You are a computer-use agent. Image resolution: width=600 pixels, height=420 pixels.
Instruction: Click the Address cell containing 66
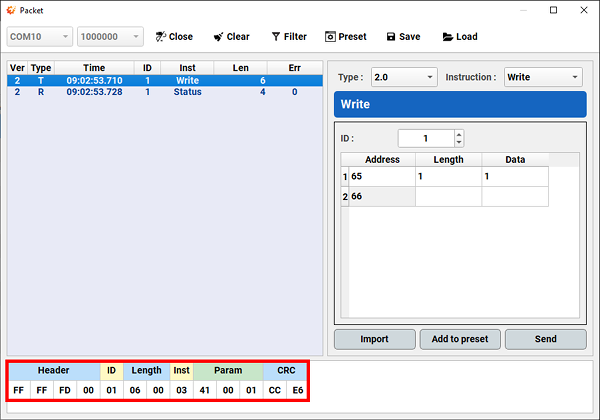pyautogui.click(x=380, y=197)
